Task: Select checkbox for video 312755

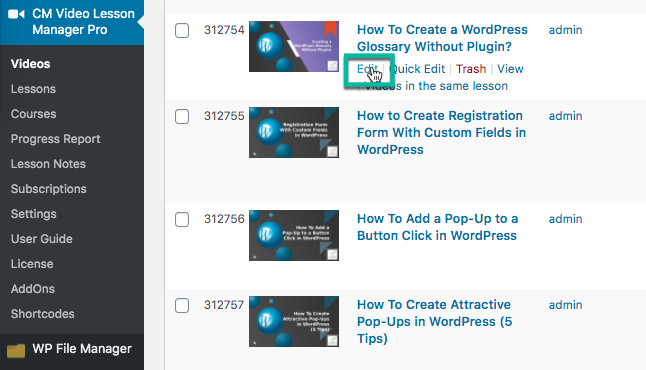Action: pyautogui.click(x=182, y=117)
